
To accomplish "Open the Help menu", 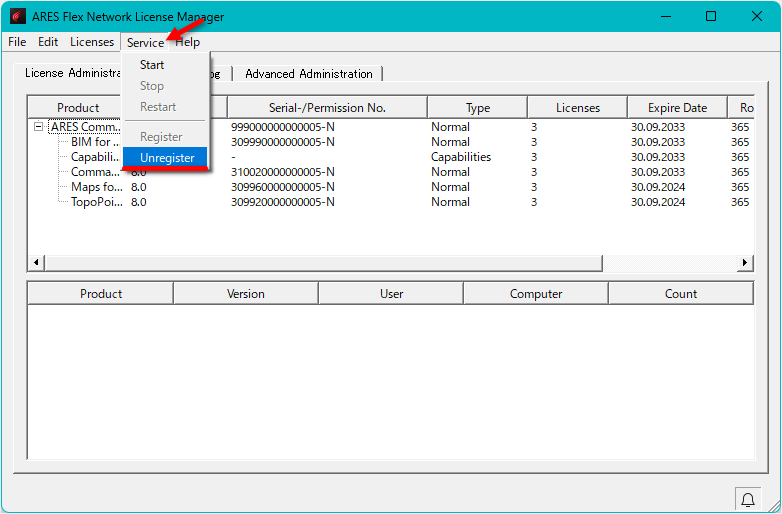I will pyautogui.click(x=188, y=42).
